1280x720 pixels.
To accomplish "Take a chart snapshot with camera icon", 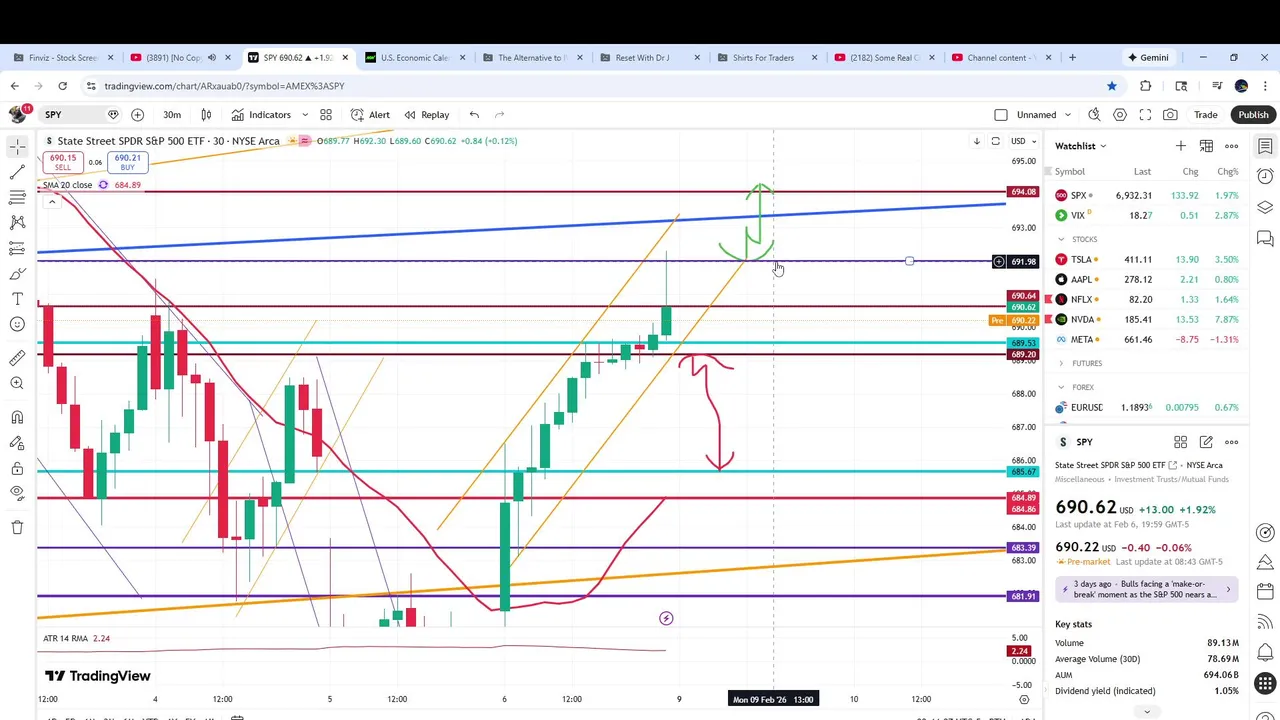I will point(1170,115).
